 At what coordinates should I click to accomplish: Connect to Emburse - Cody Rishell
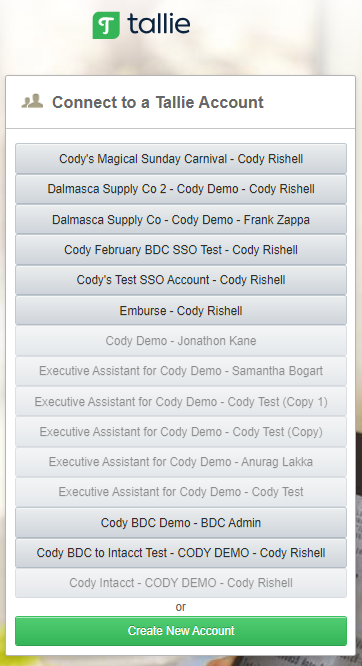pos(181,310)
